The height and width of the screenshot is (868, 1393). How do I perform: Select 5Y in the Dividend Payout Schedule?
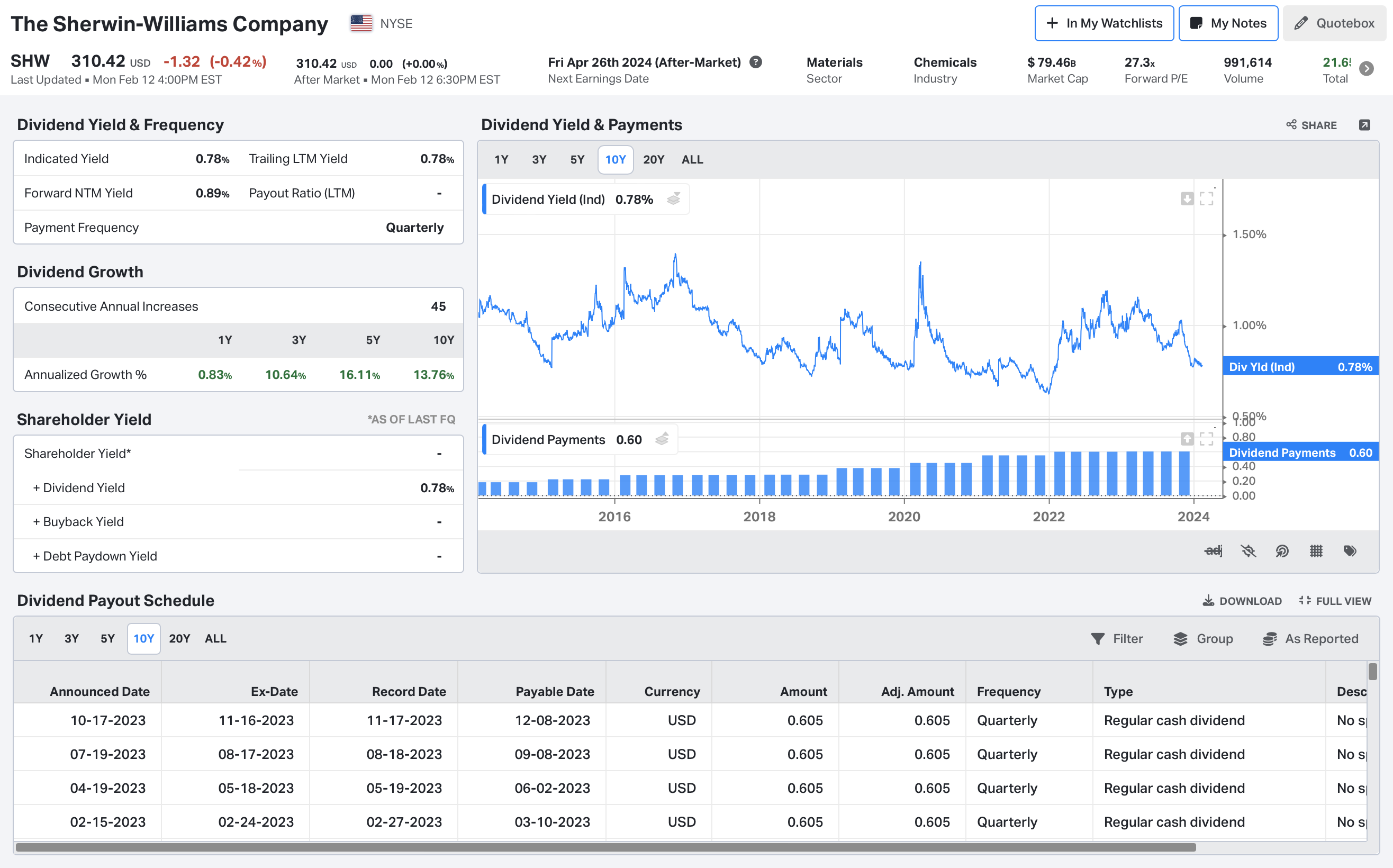107,638
